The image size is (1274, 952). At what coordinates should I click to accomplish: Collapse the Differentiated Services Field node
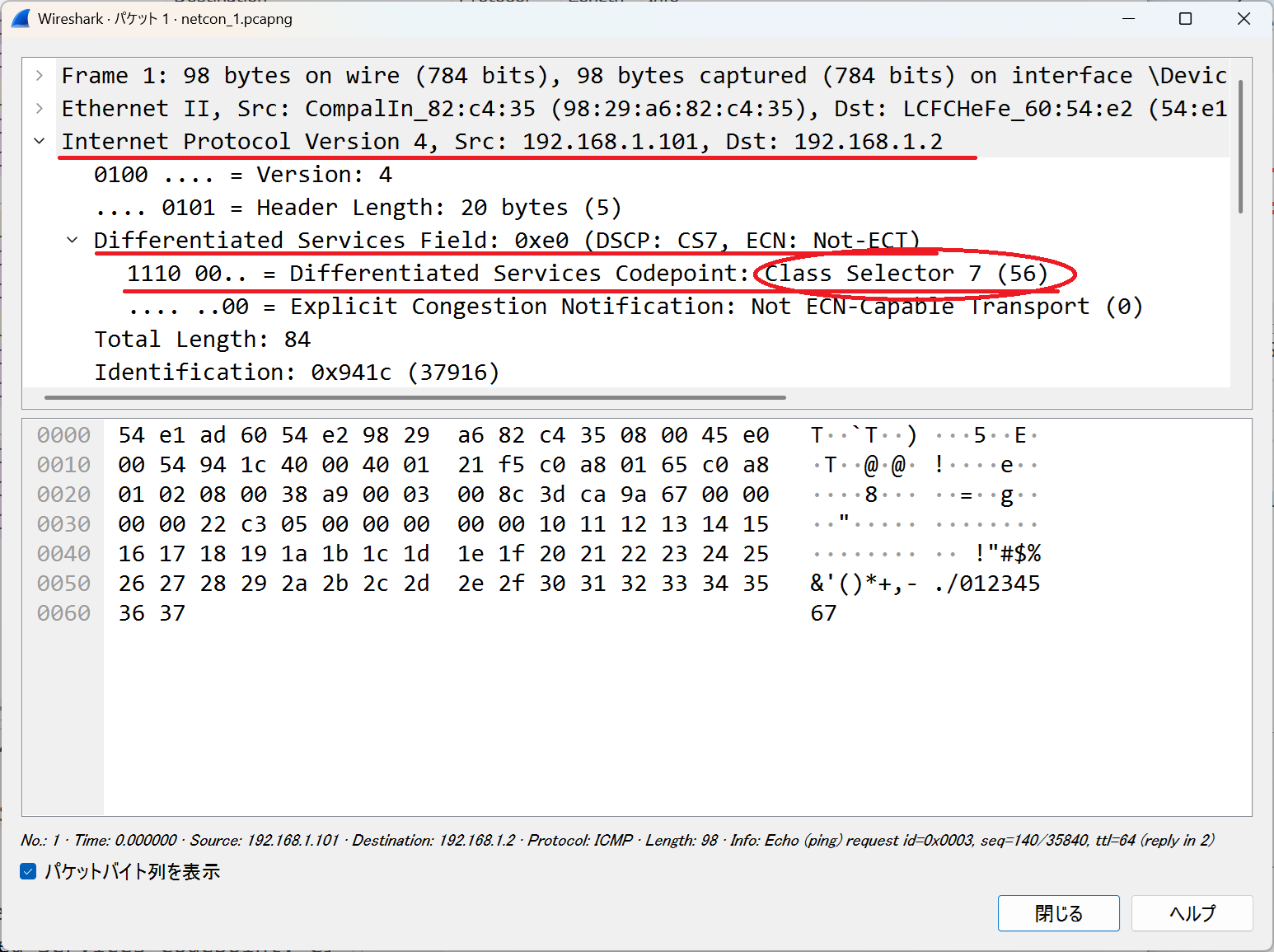point(73,241)
